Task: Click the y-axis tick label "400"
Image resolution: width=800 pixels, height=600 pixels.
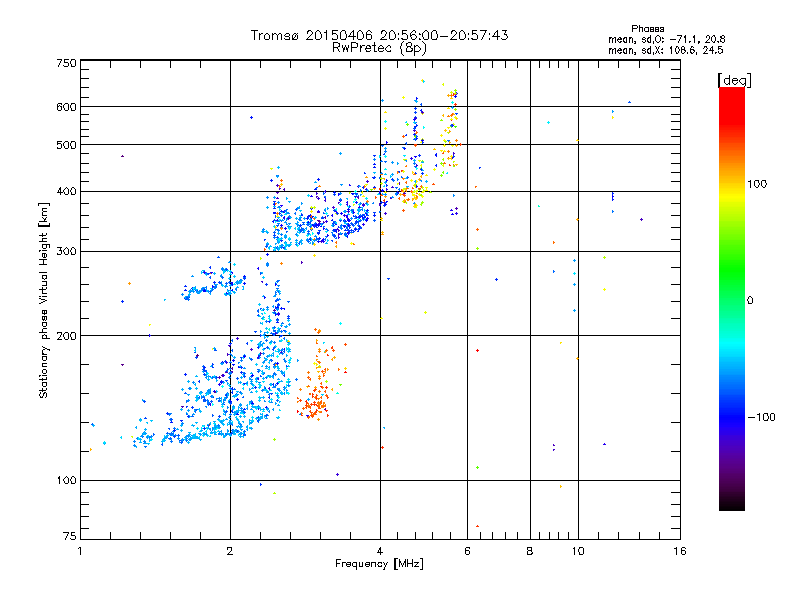Action: (x=66, y=192)
